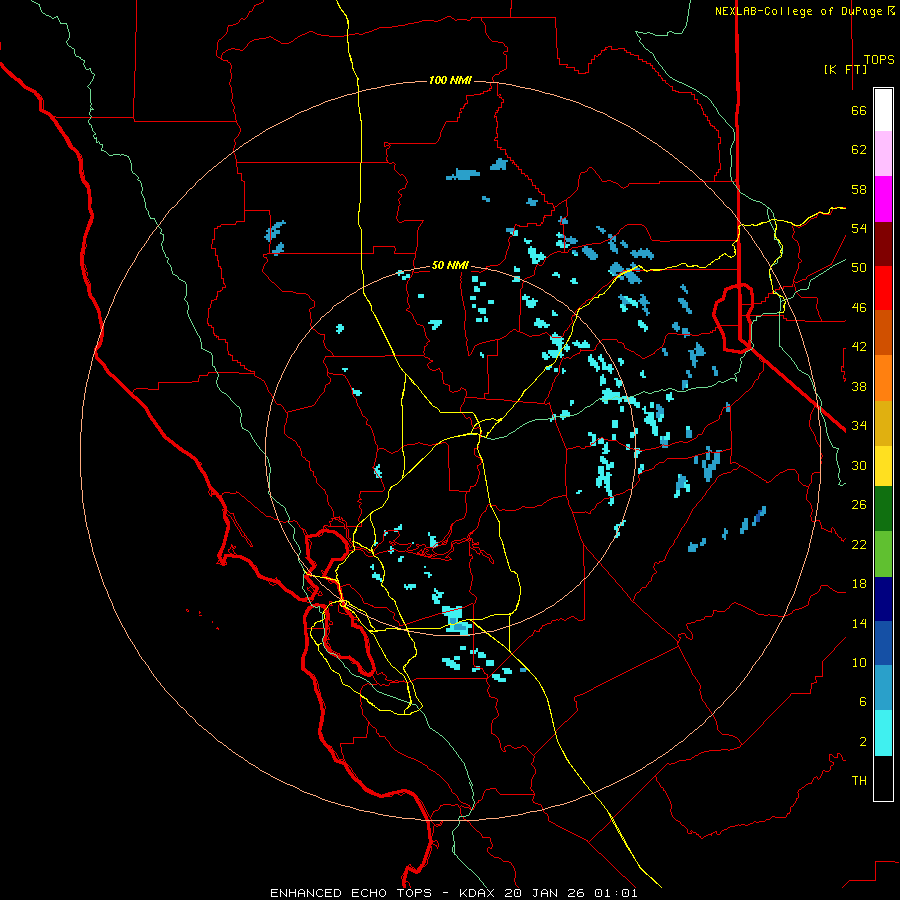Click the 18 legend value label
Image resolution: width=900 pixels, height=900 pixels.
pyautogui.click(x=859, y=584)
